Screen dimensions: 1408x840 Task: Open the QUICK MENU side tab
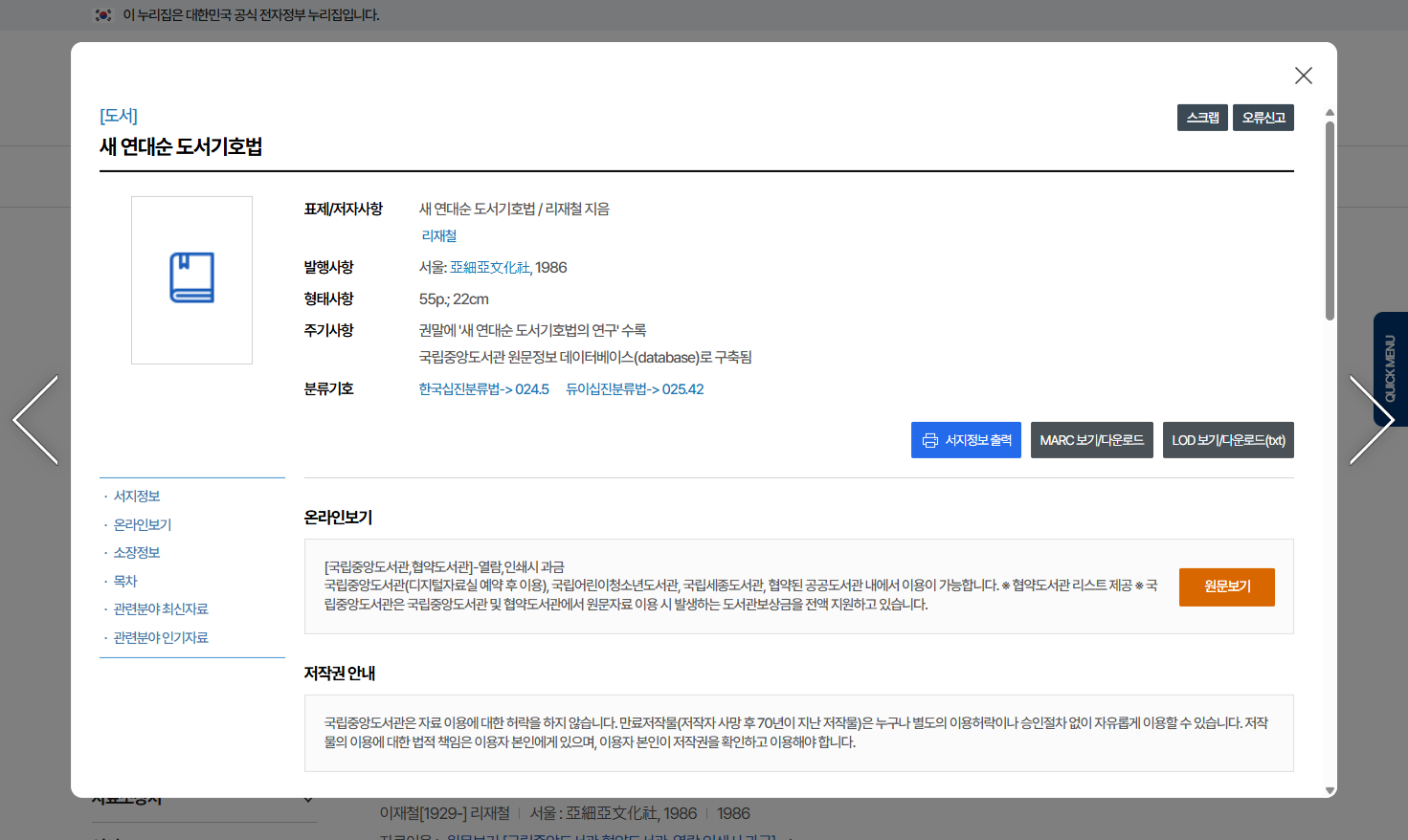pos(1390,368)
